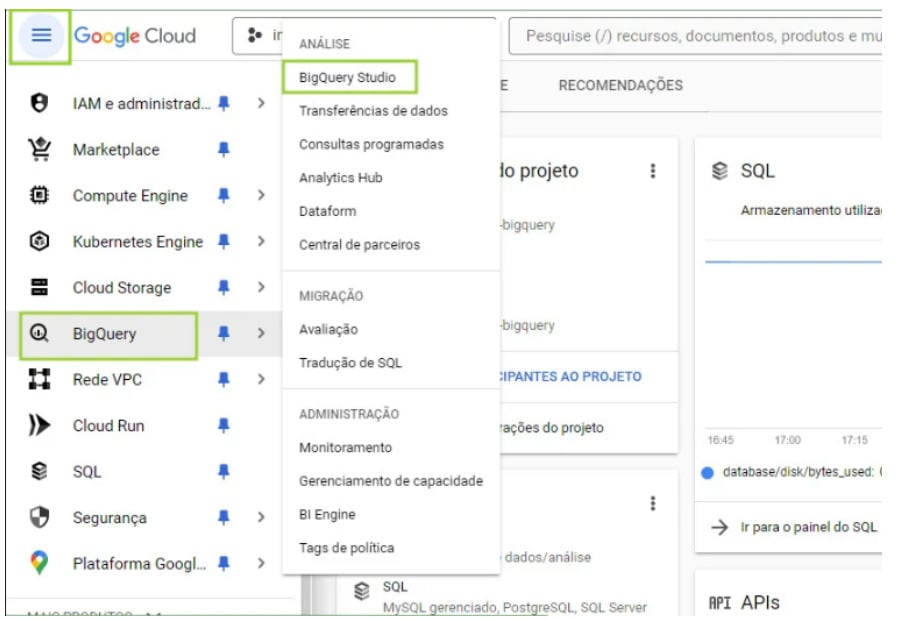
Task: Open Dataform entry
Action: pyautogui.click(x=327, y=211)
